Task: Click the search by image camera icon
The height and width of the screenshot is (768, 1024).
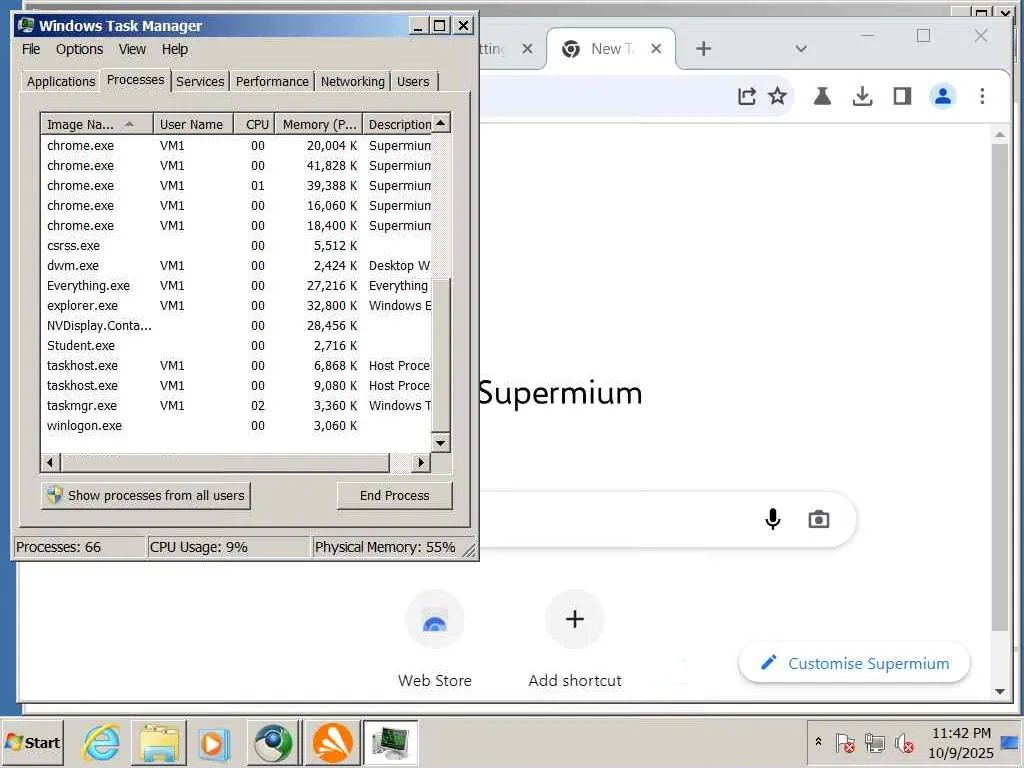Action: coord(818,519)
